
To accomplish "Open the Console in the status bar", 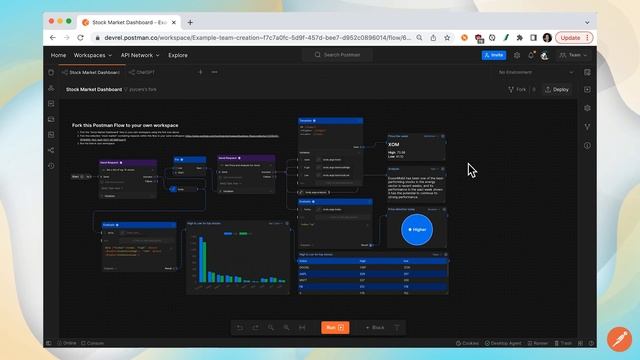I will tap(93, 343).
